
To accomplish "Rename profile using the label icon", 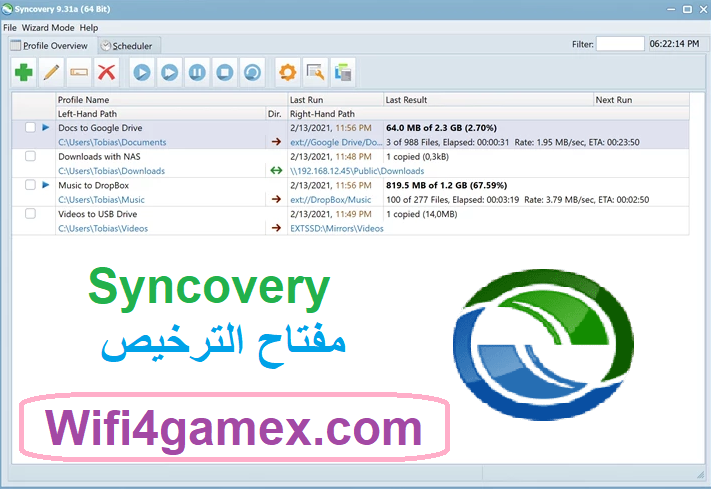I will point(79,72).
